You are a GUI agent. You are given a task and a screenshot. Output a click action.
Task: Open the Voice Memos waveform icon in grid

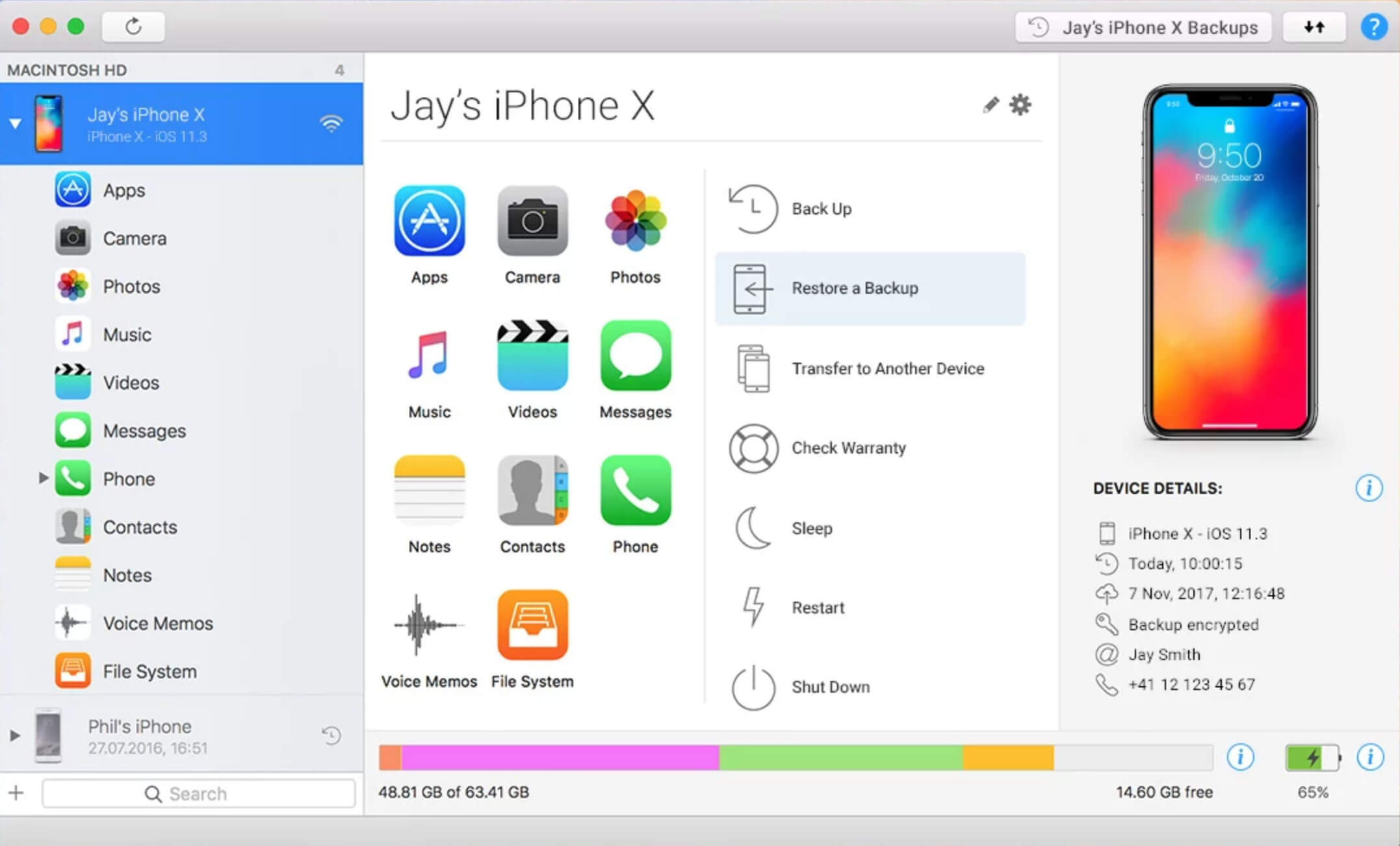[429, 625]
